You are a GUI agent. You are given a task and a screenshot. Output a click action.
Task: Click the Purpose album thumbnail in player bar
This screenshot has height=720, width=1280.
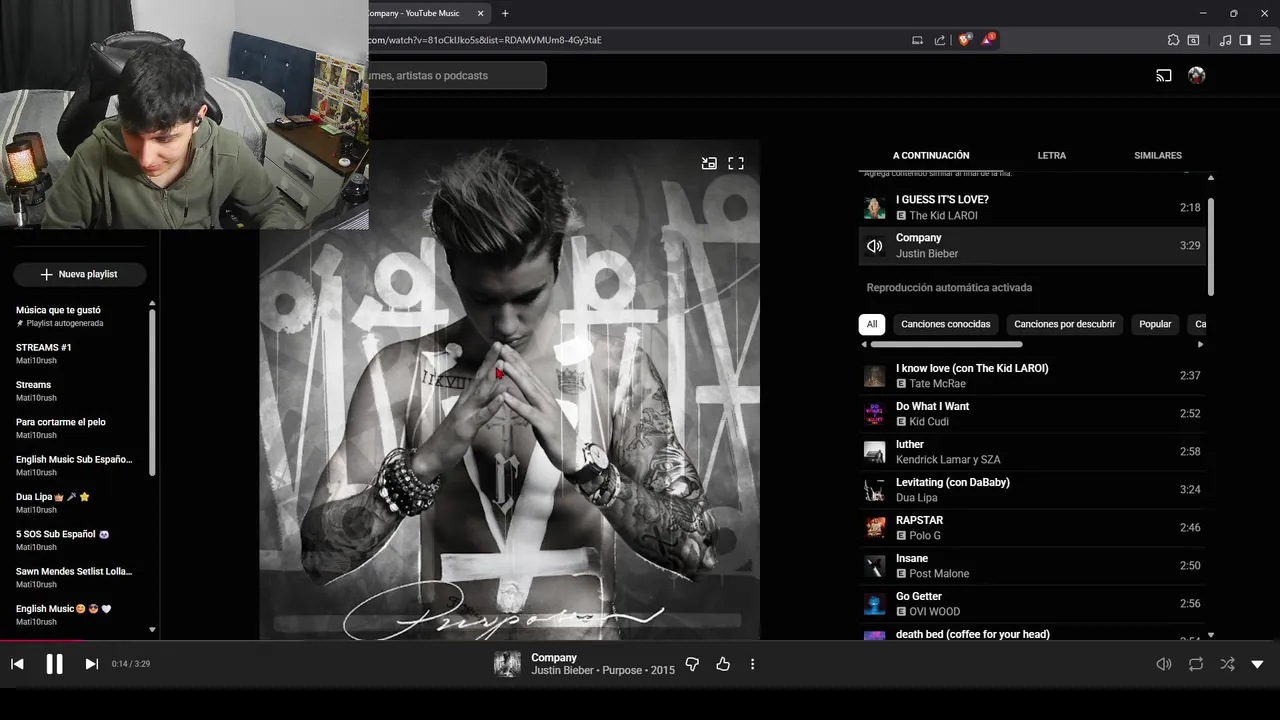(x=507, y=664)
